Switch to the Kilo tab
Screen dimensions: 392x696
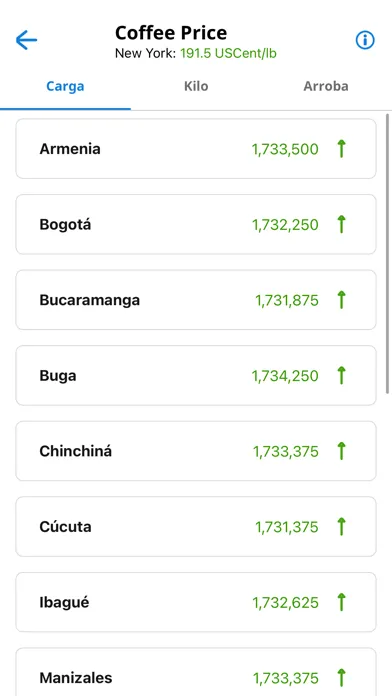[196, 86]
